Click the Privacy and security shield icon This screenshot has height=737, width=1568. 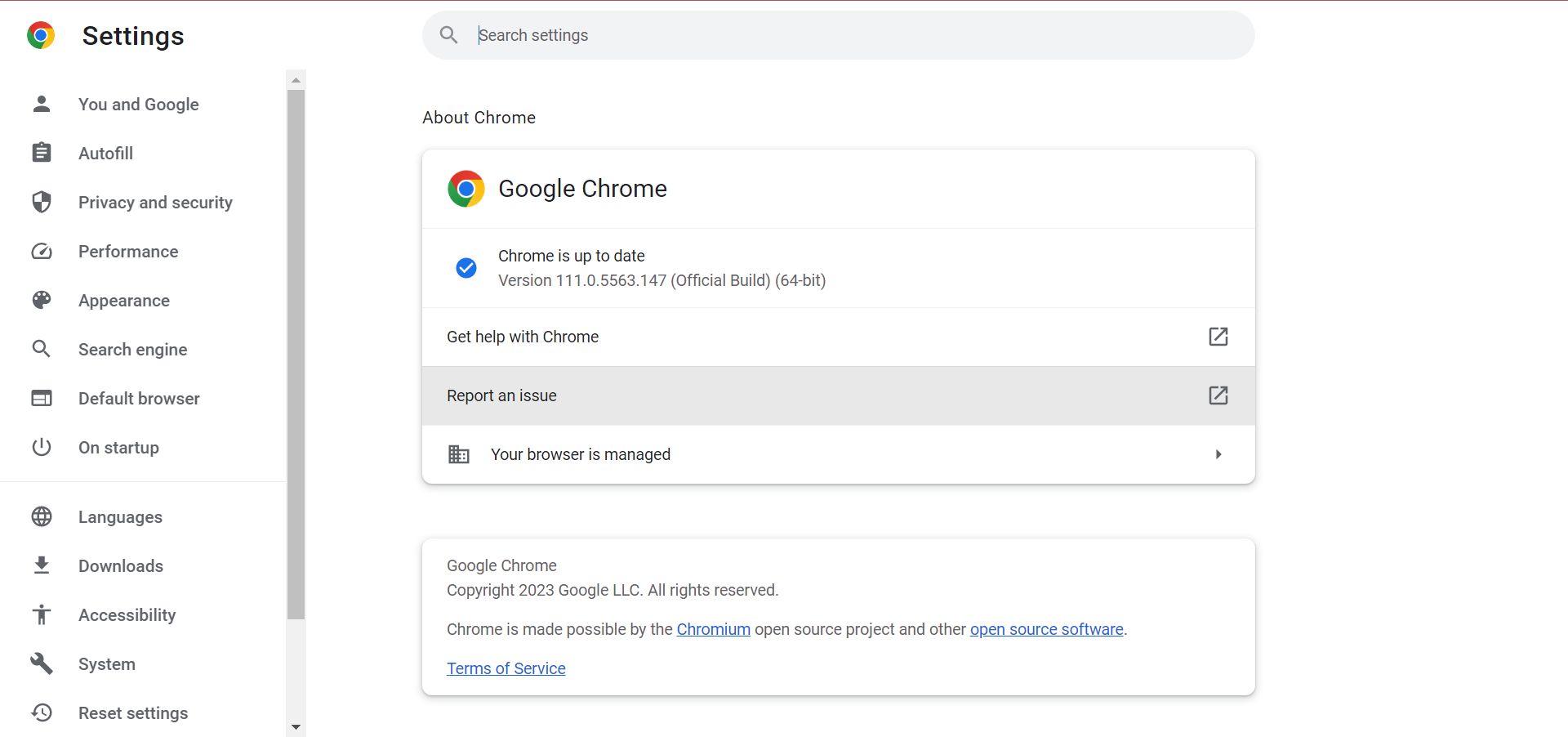[42, 202]
